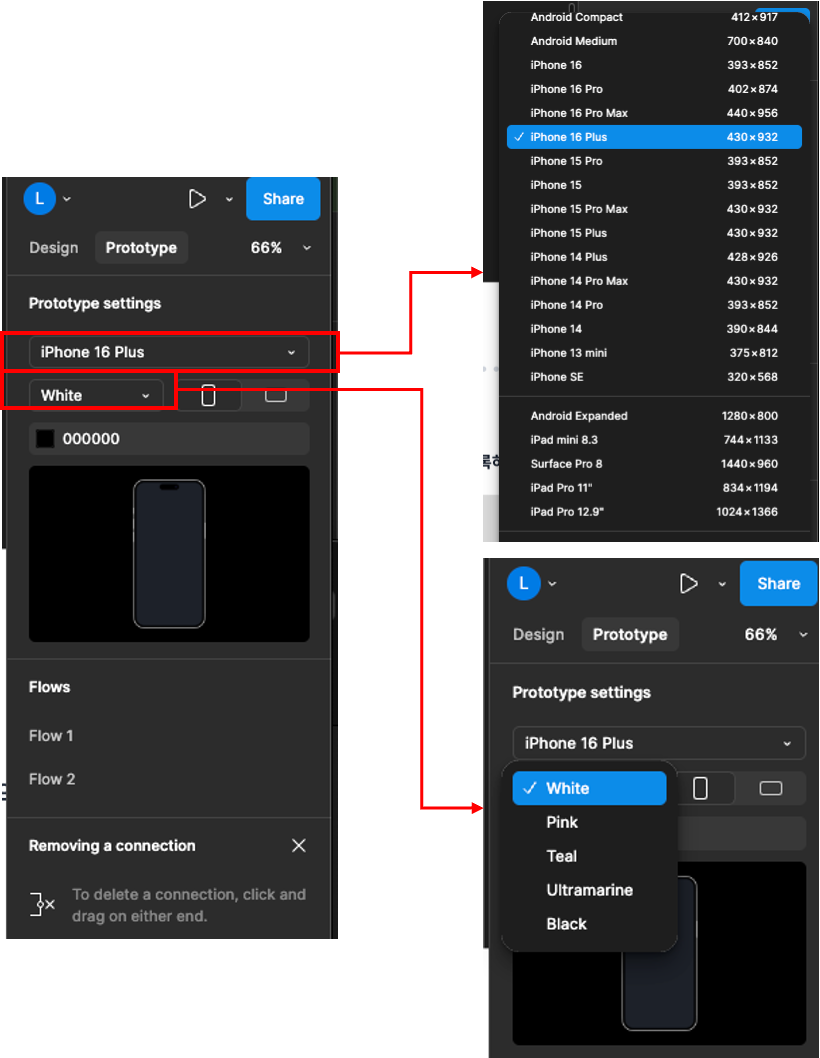The width and height of the screenshot is (820, 1058).
Task: Select Flow 2 in Flows list
Action: click(x=52, y=779)
